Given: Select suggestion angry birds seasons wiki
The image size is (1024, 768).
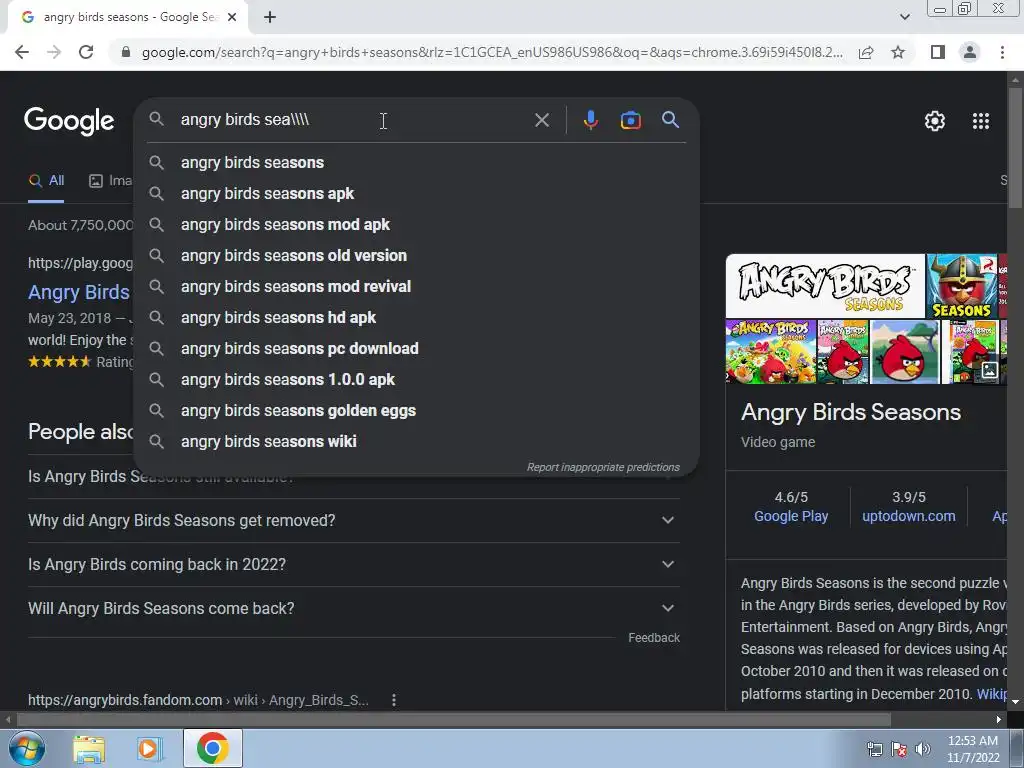Looking at the screenshot, I should (416, 441).
